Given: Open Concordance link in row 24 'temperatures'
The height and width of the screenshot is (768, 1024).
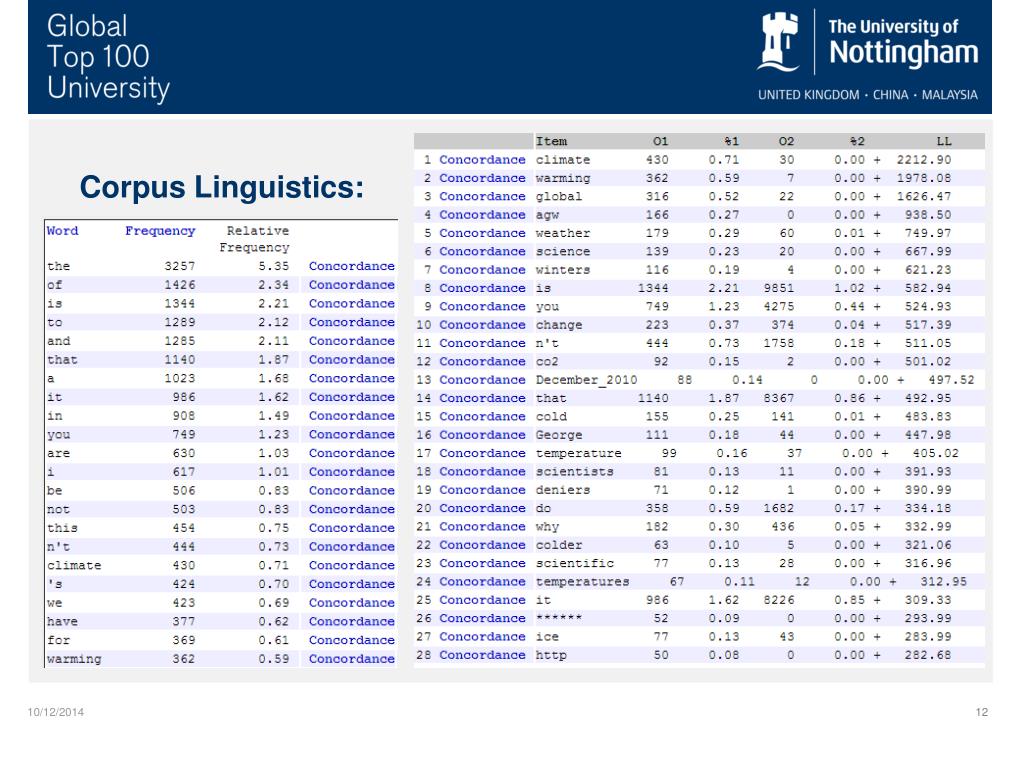Looking at the screenshot, I should coord(482,581).
